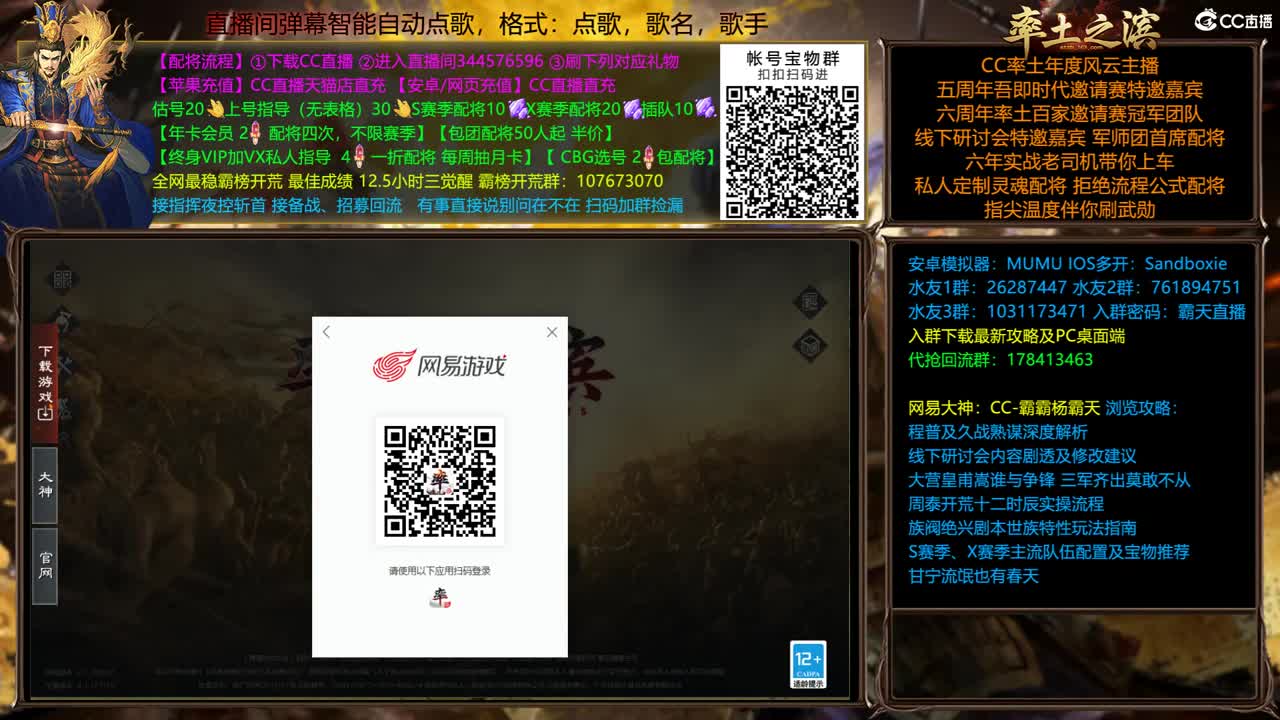
Task: Click the line 六年实战老司机带你上车
Action: point(1069,162)
